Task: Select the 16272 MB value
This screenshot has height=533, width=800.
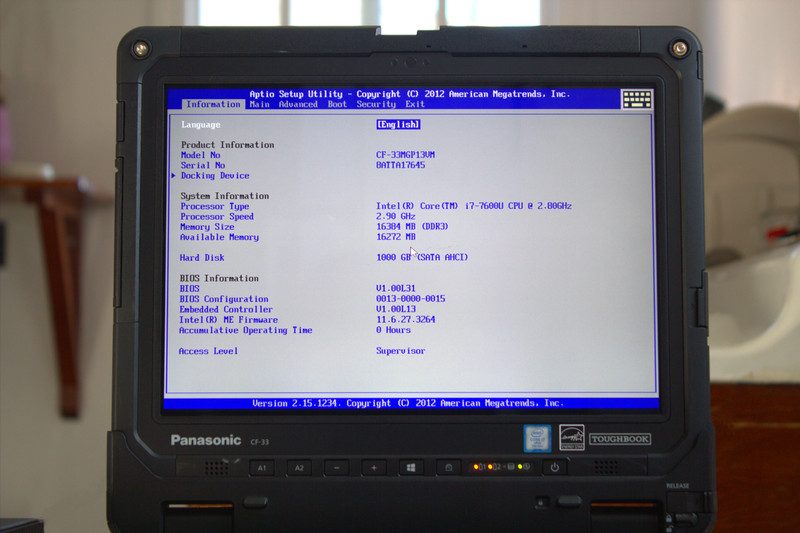Action: click(395, 237)
